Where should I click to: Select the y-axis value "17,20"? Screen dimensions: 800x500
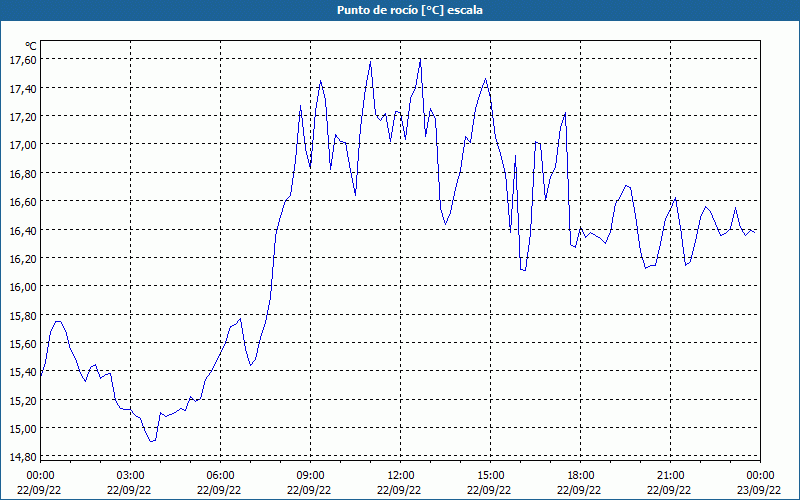coord(23,116)
